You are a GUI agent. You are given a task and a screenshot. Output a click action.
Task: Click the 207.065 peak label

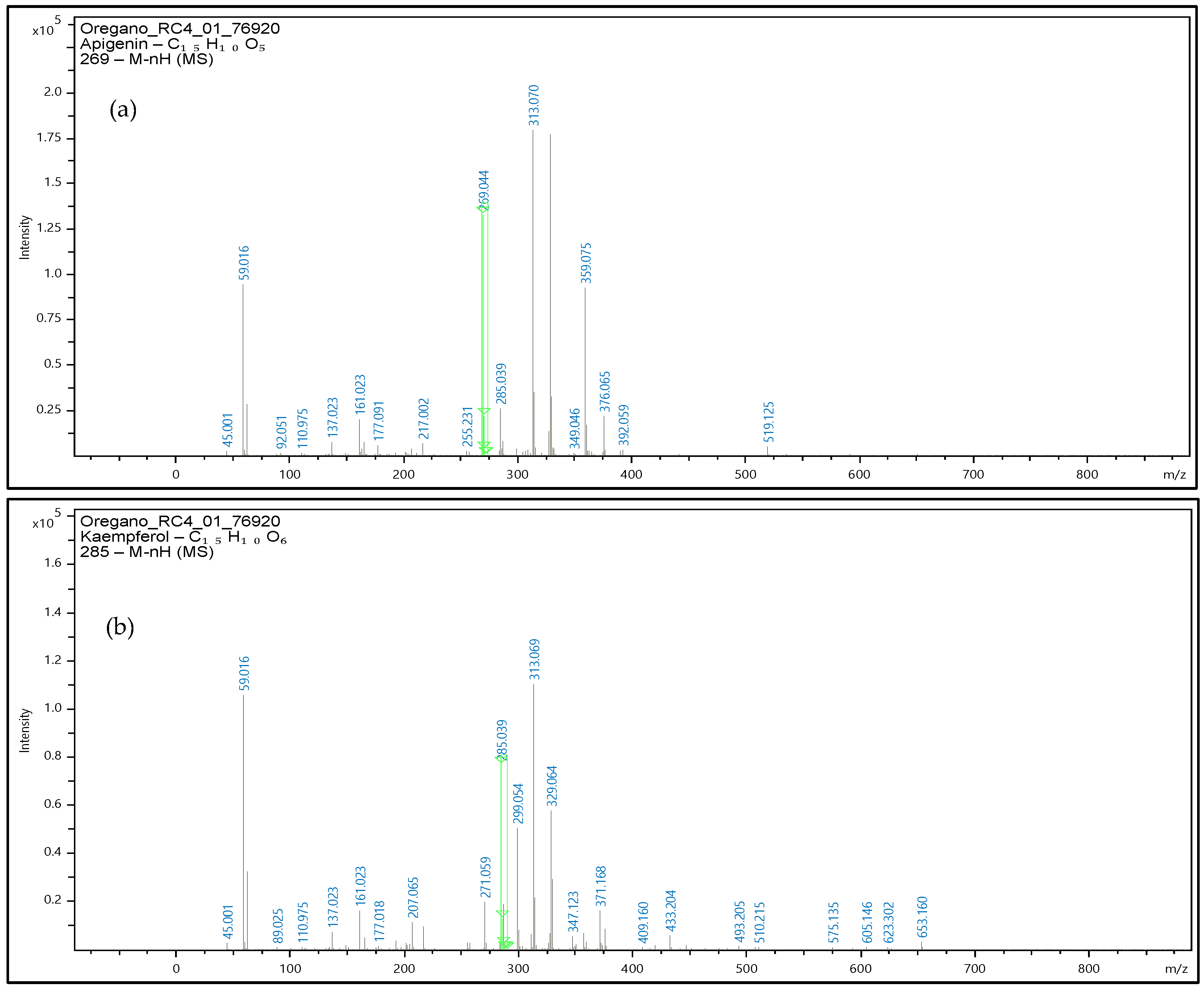point(413,897)
